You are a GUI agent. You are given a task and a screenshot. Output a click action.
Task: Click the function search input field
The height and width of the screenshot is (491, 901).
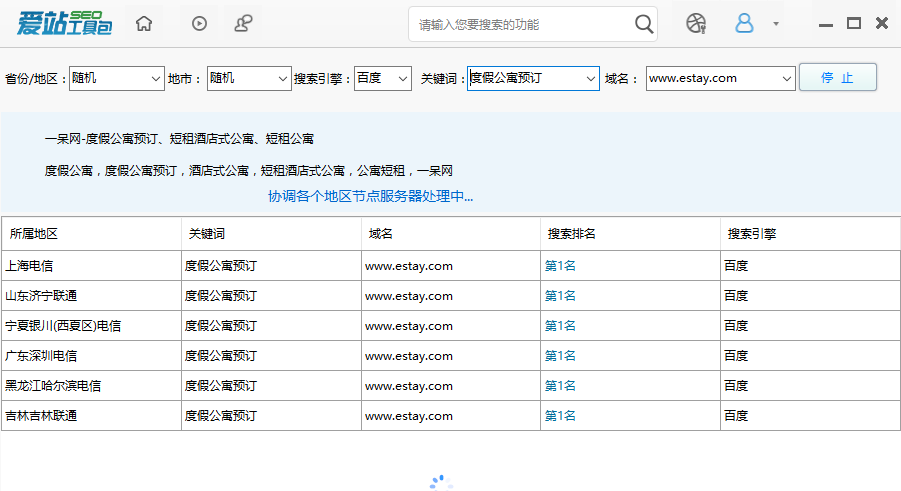(520, 24)
